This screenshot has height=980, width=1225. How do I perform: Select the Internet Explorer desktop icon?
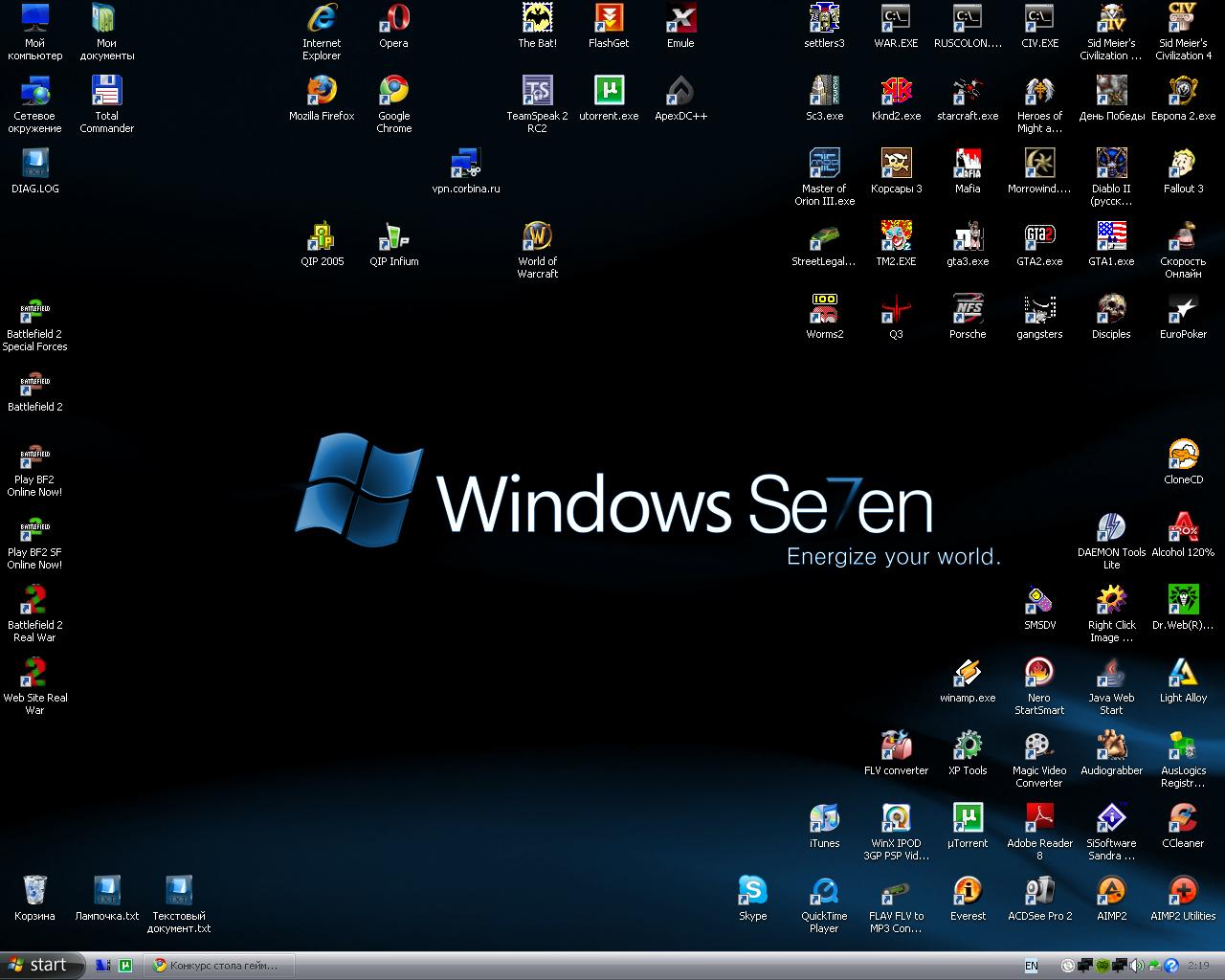tap(322, 18)
